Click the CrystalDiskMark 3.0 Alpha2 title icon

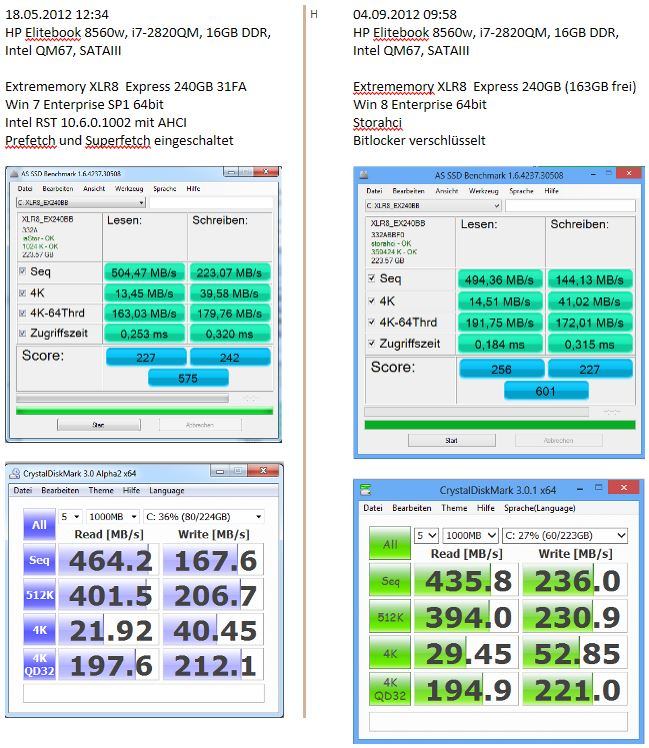click(x=14, y=473)
